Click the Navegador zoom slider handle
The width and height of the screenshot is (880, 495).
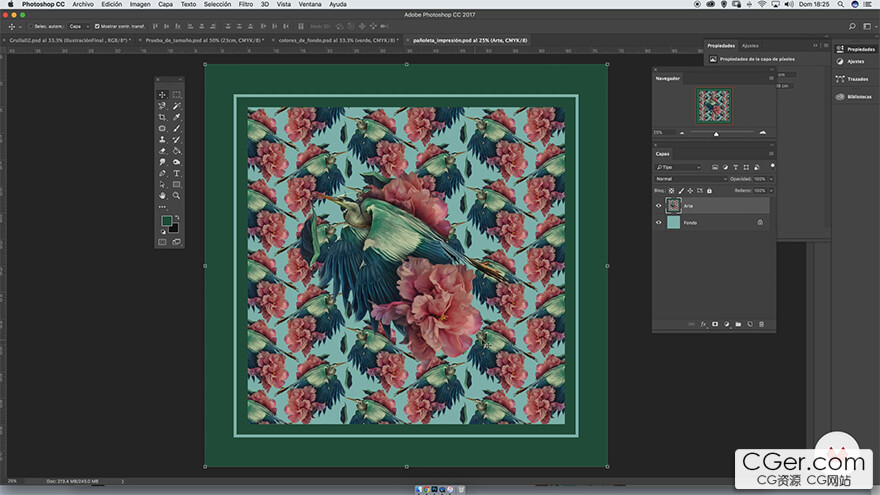pyautogui.click(x=716, y=134)
